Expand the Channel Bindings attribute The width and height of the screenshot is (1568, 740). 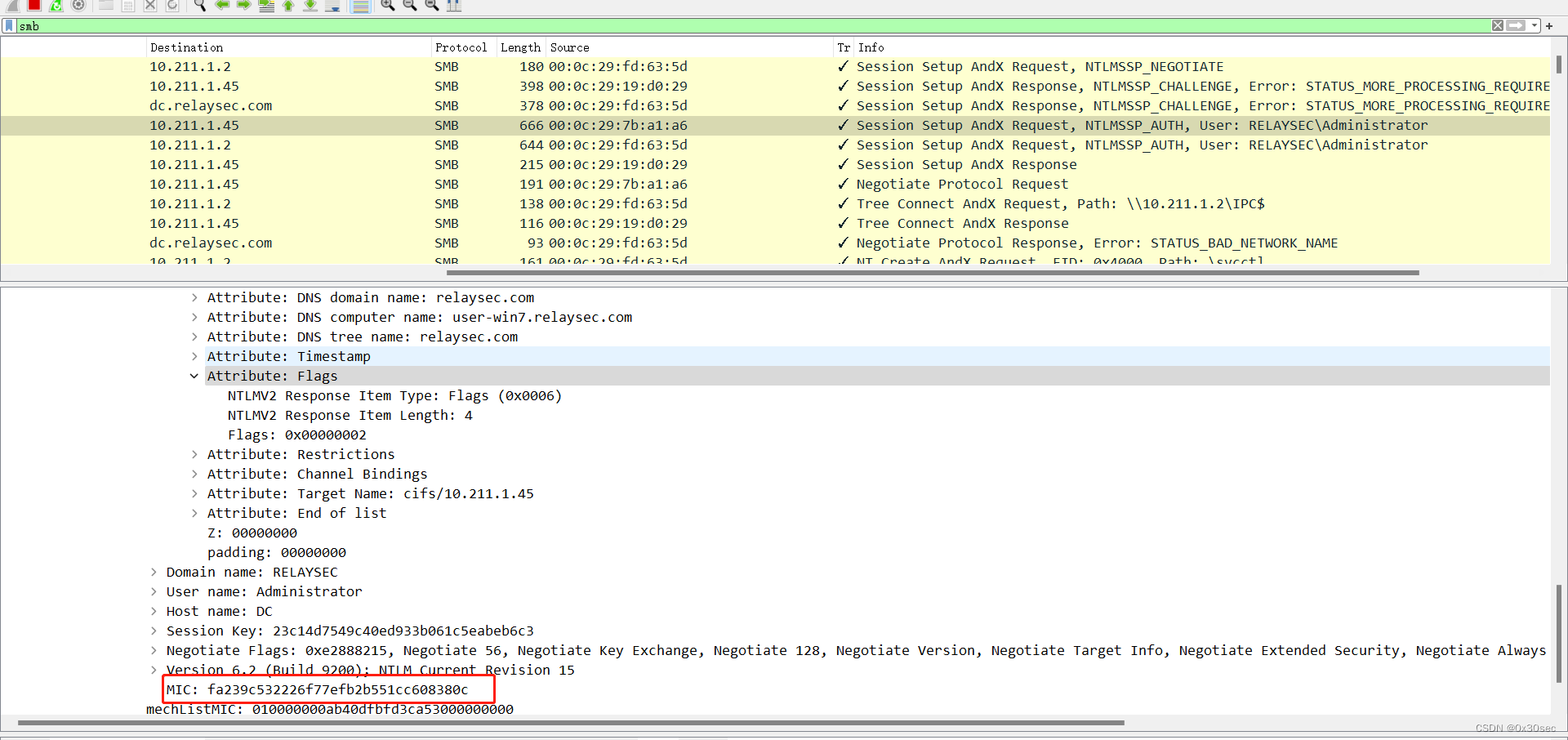click(x=194, y=475)
